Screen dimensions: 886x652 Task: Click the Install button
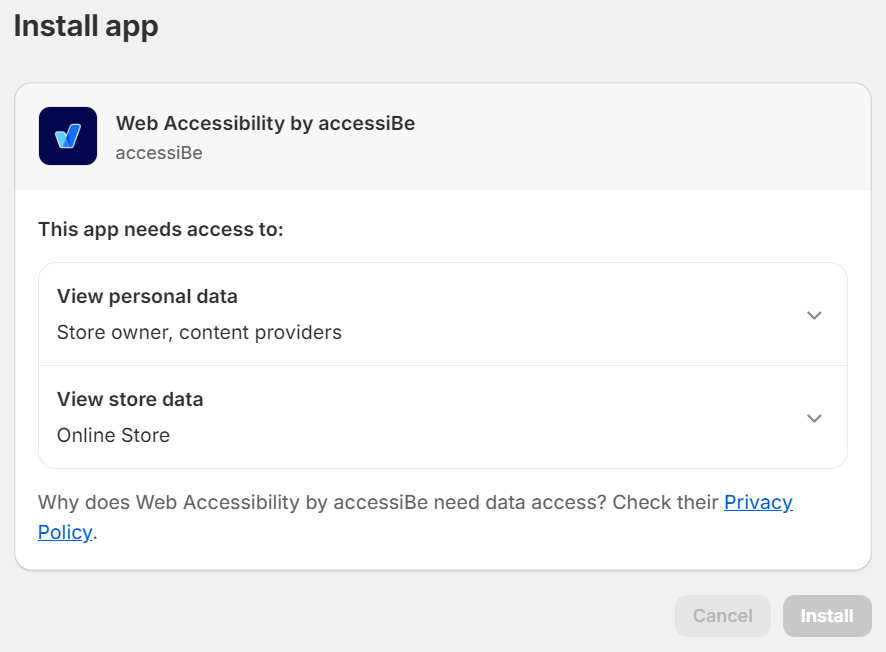click(x=827, y=616)
